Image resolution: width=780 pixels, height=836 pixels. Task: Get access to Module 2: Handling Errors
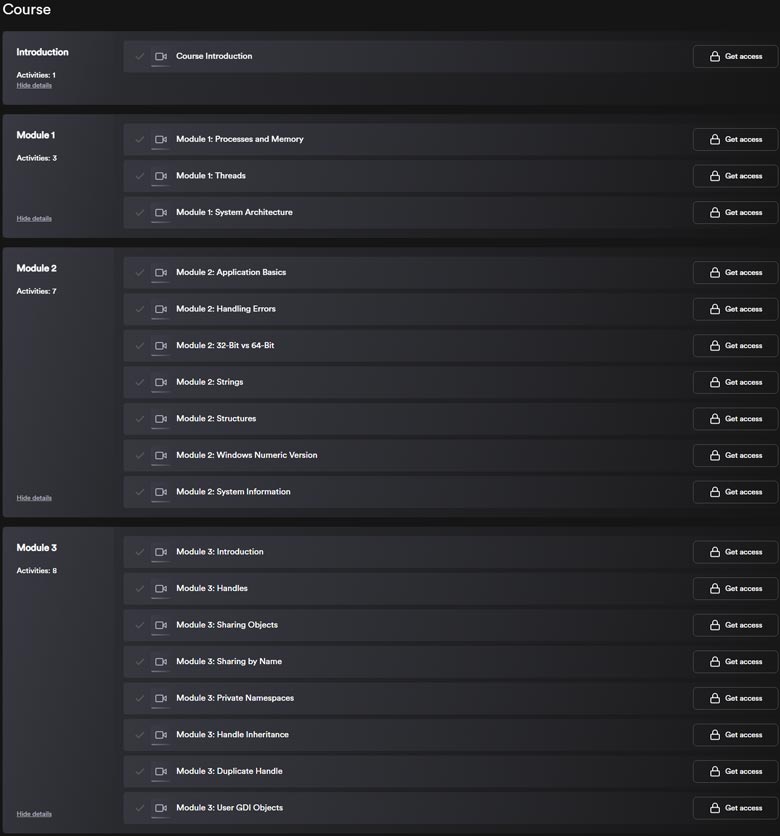[736, 309]
